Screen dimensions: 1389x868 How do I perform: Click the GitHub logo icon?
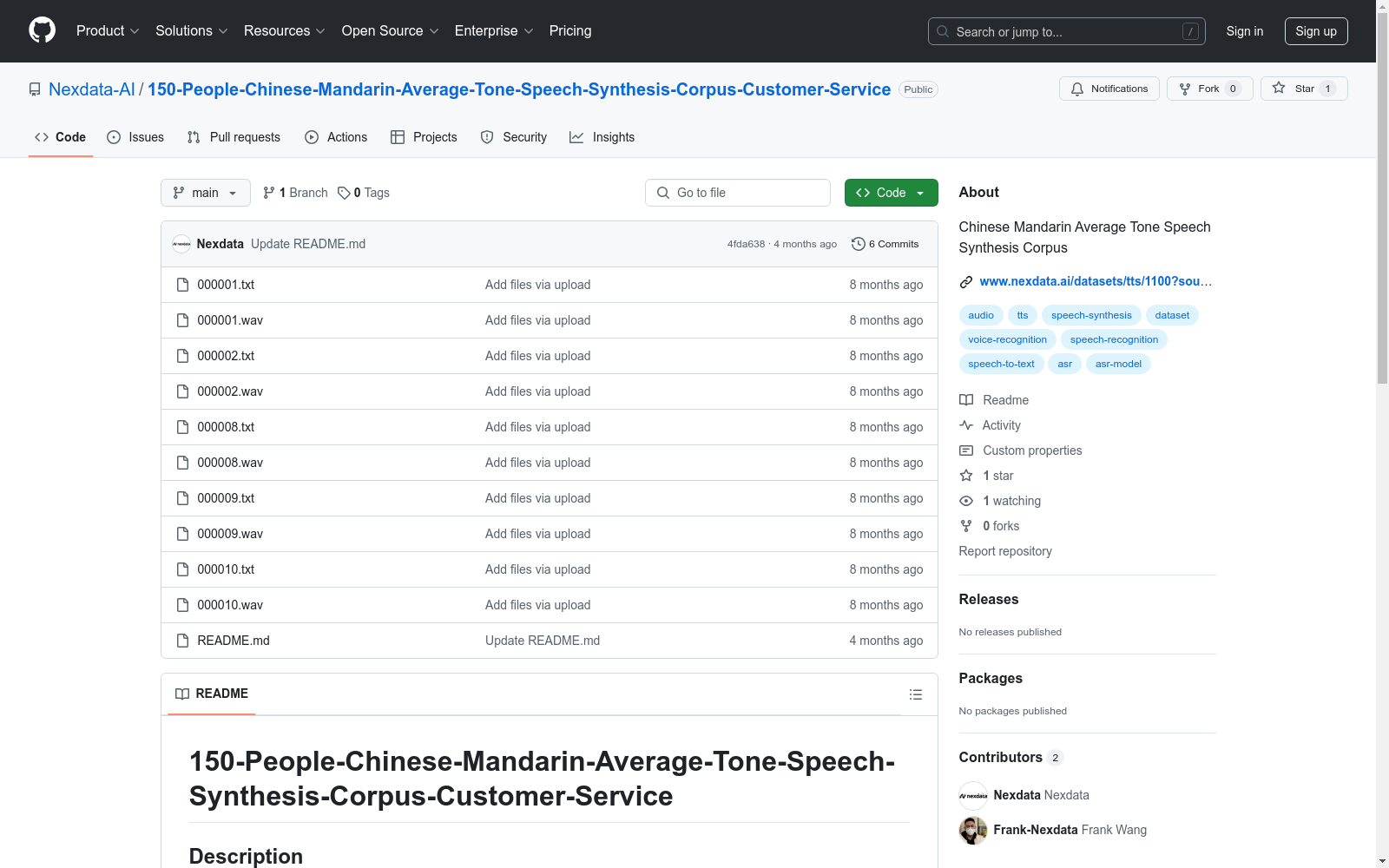pyautogui.click(x=42, y=30)
